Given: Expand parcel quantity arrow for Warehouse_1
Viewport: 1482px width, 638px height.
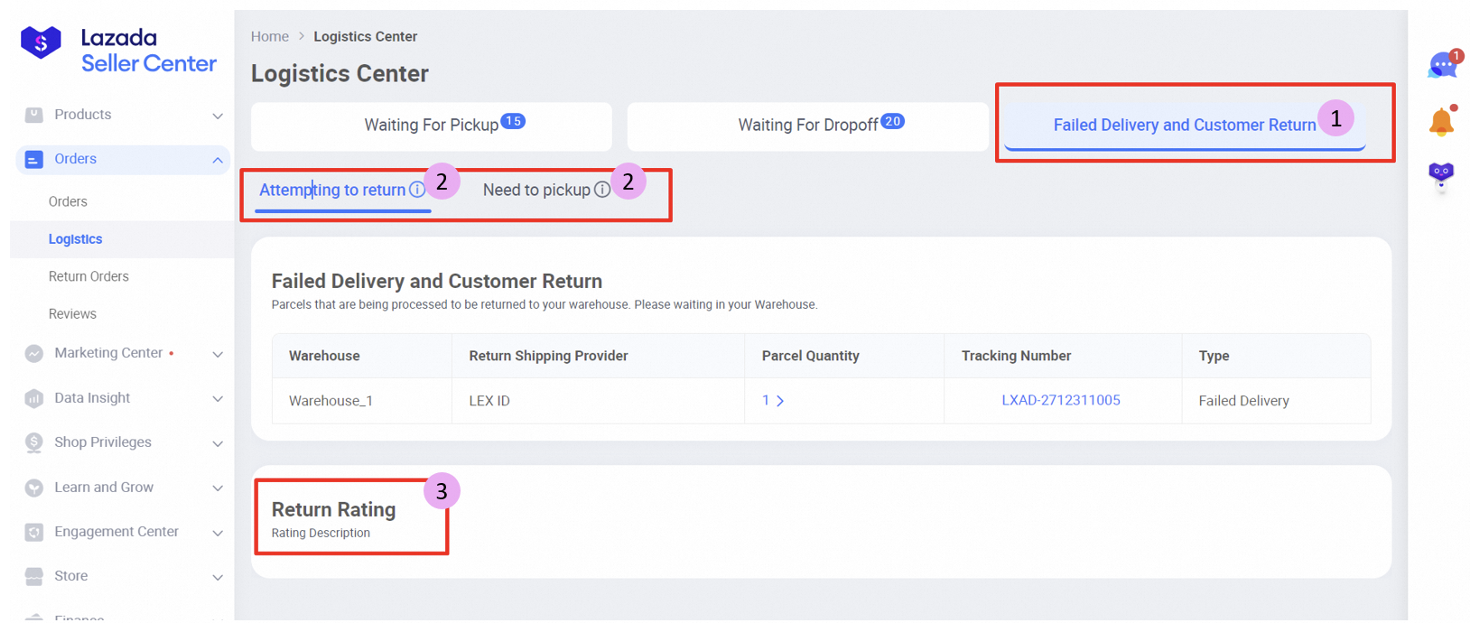Looking at the screenshot, I should [x=779, y=401].
